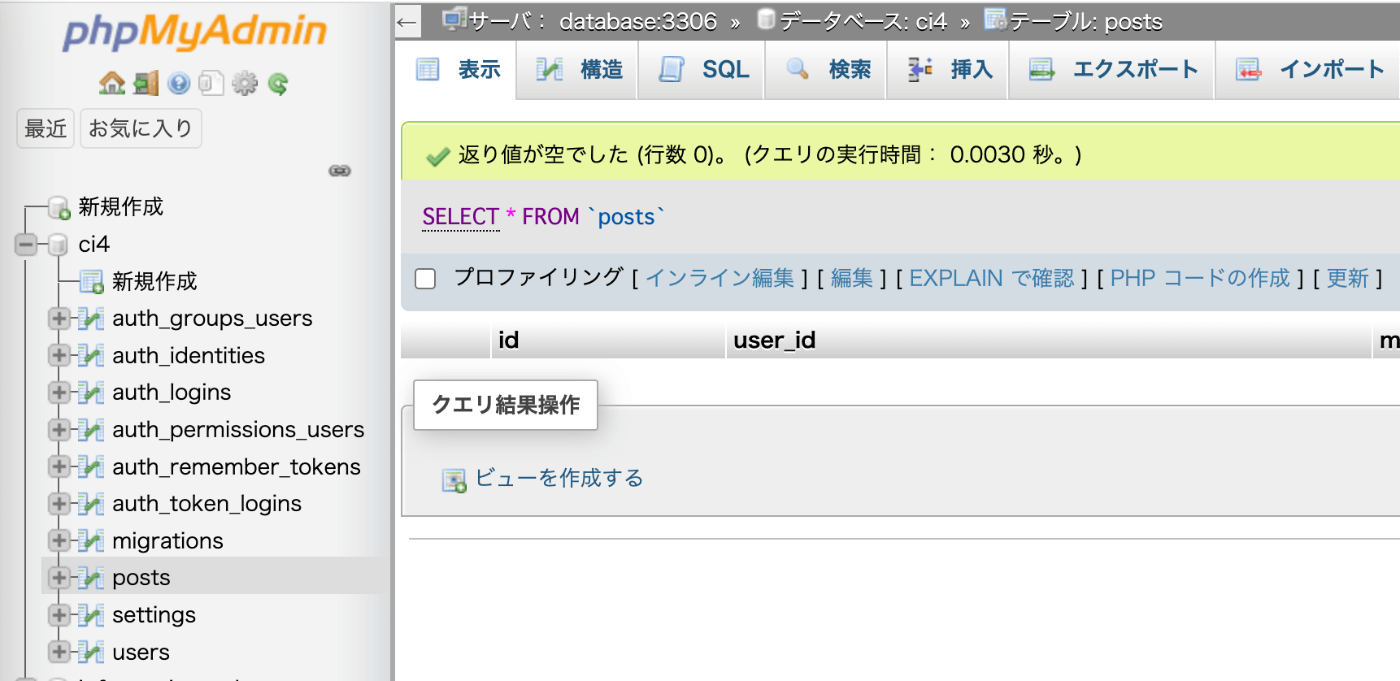Click the phpMyAdmin logo
This screenshot has height=681, width=1400.
194,32
